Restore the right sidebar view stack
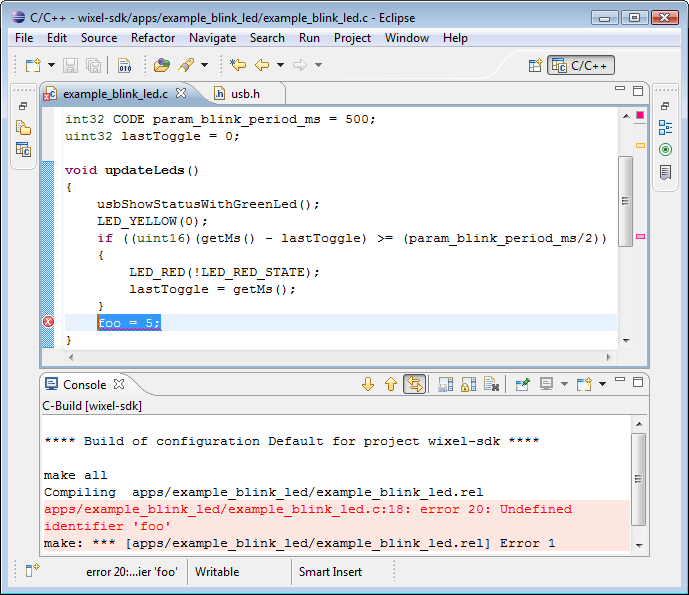This screenshot has width=689, height=595. (665, 106)
